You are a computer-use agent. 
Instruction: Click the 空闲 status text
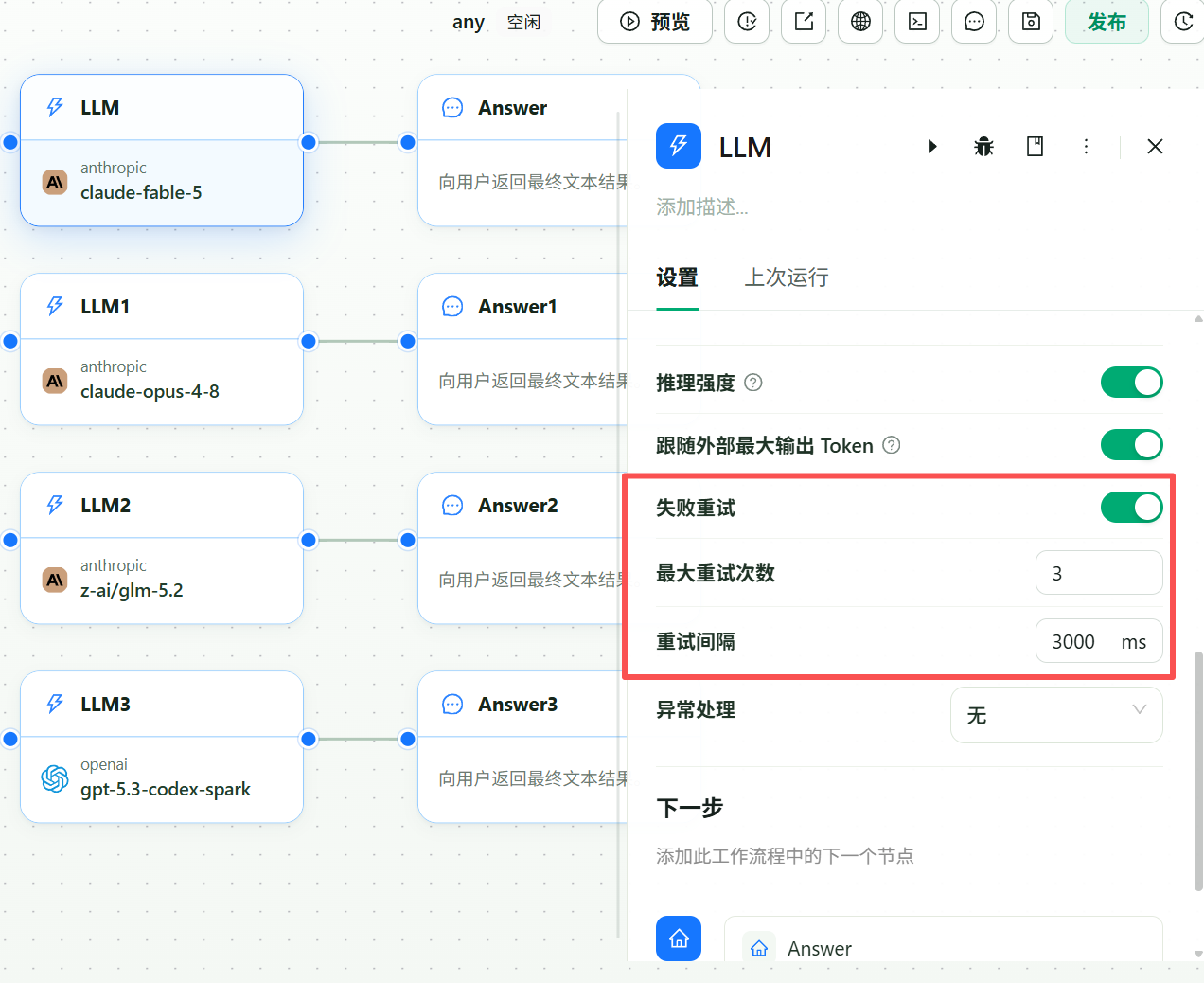tap(523, 22)
